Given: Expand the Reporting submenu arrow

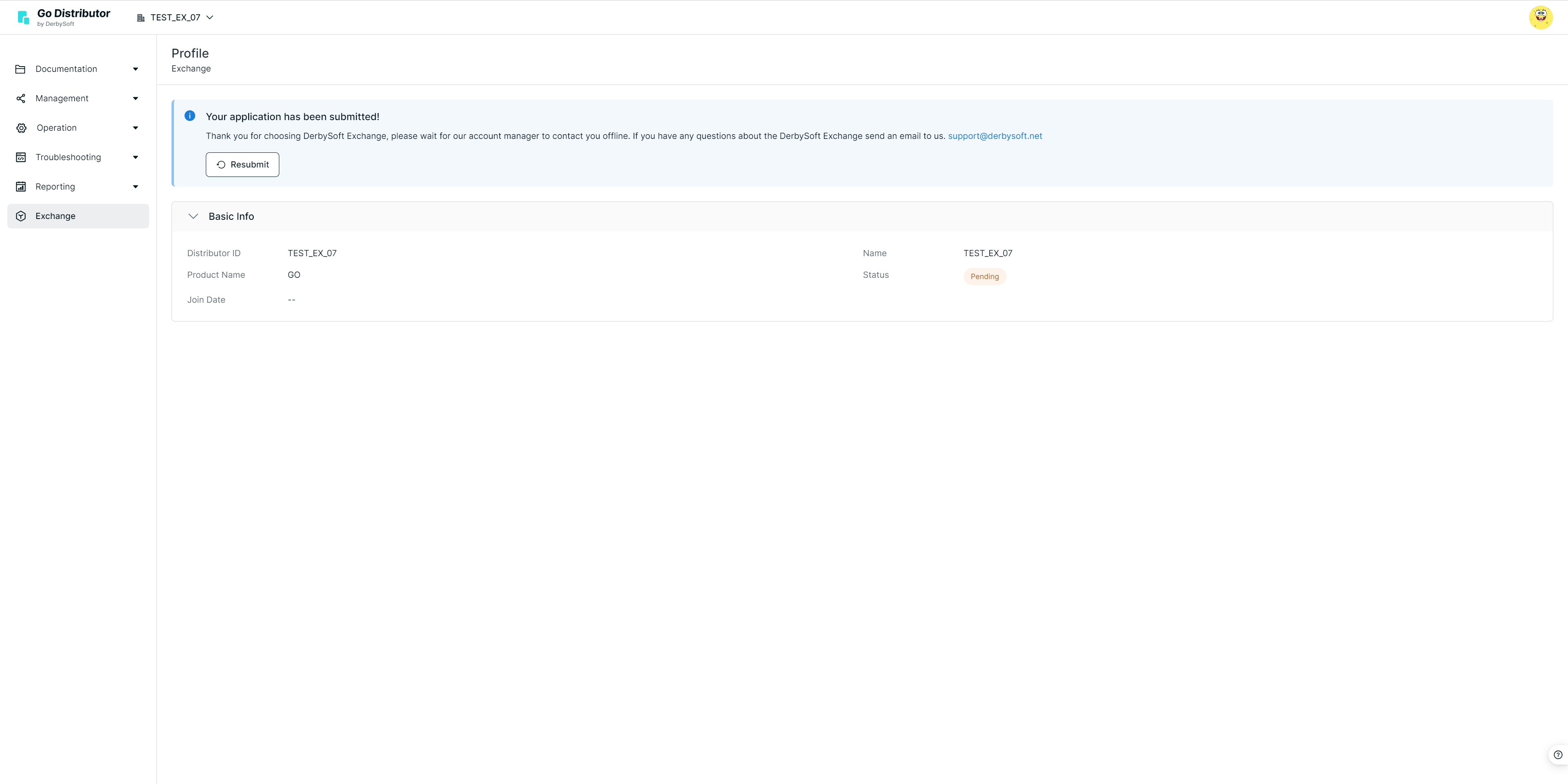Looking at the screenshot, I should [135, 186].
